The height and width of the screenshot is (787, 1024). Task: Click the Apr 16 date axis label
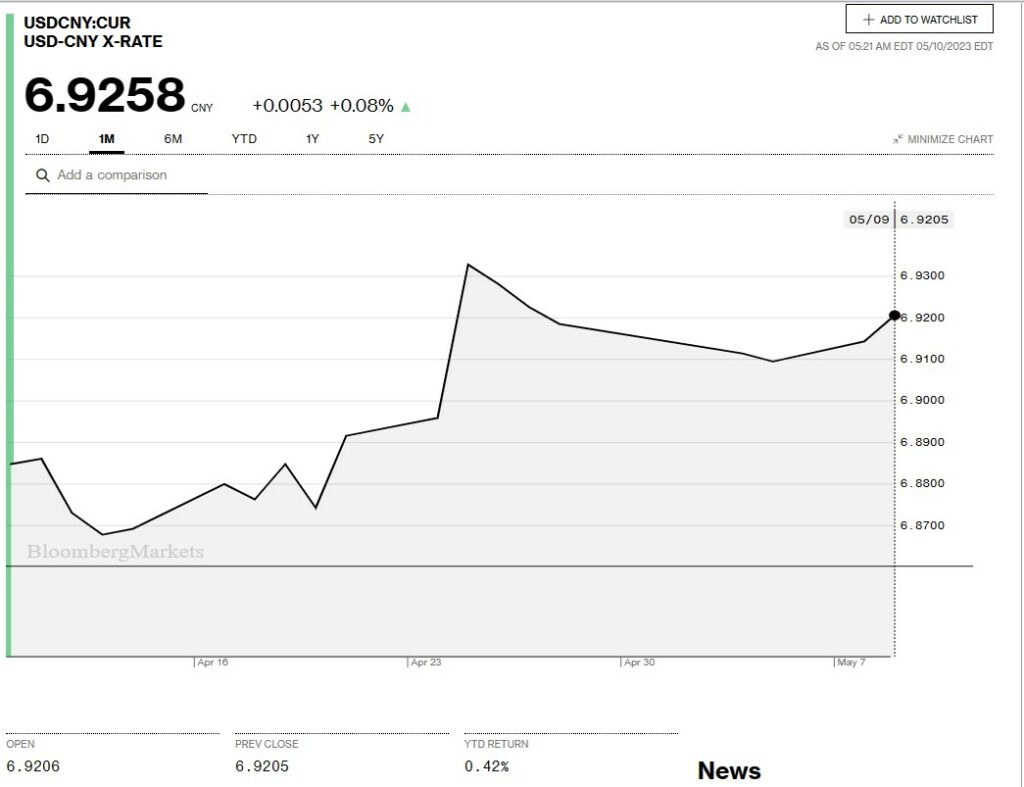(x=212, y=662)
